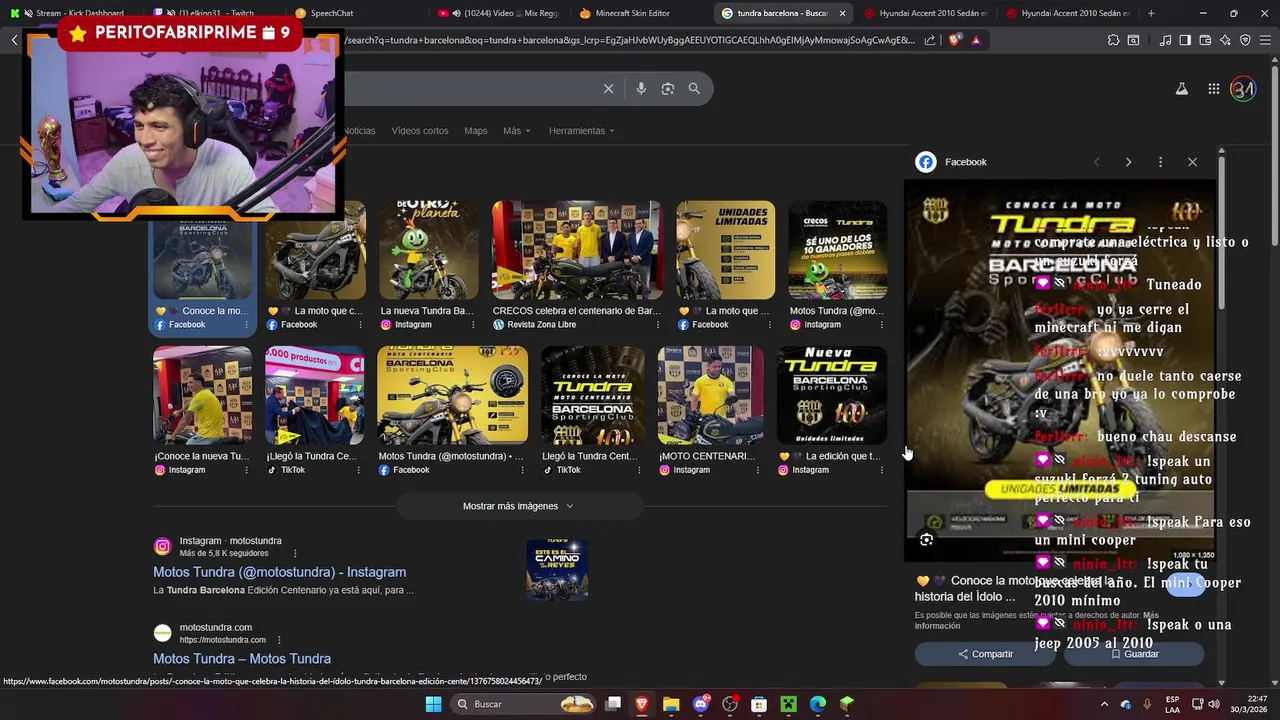Open the Windows Start menu
This screenshot has width=1280, height=720.
[x=433, y=704]
